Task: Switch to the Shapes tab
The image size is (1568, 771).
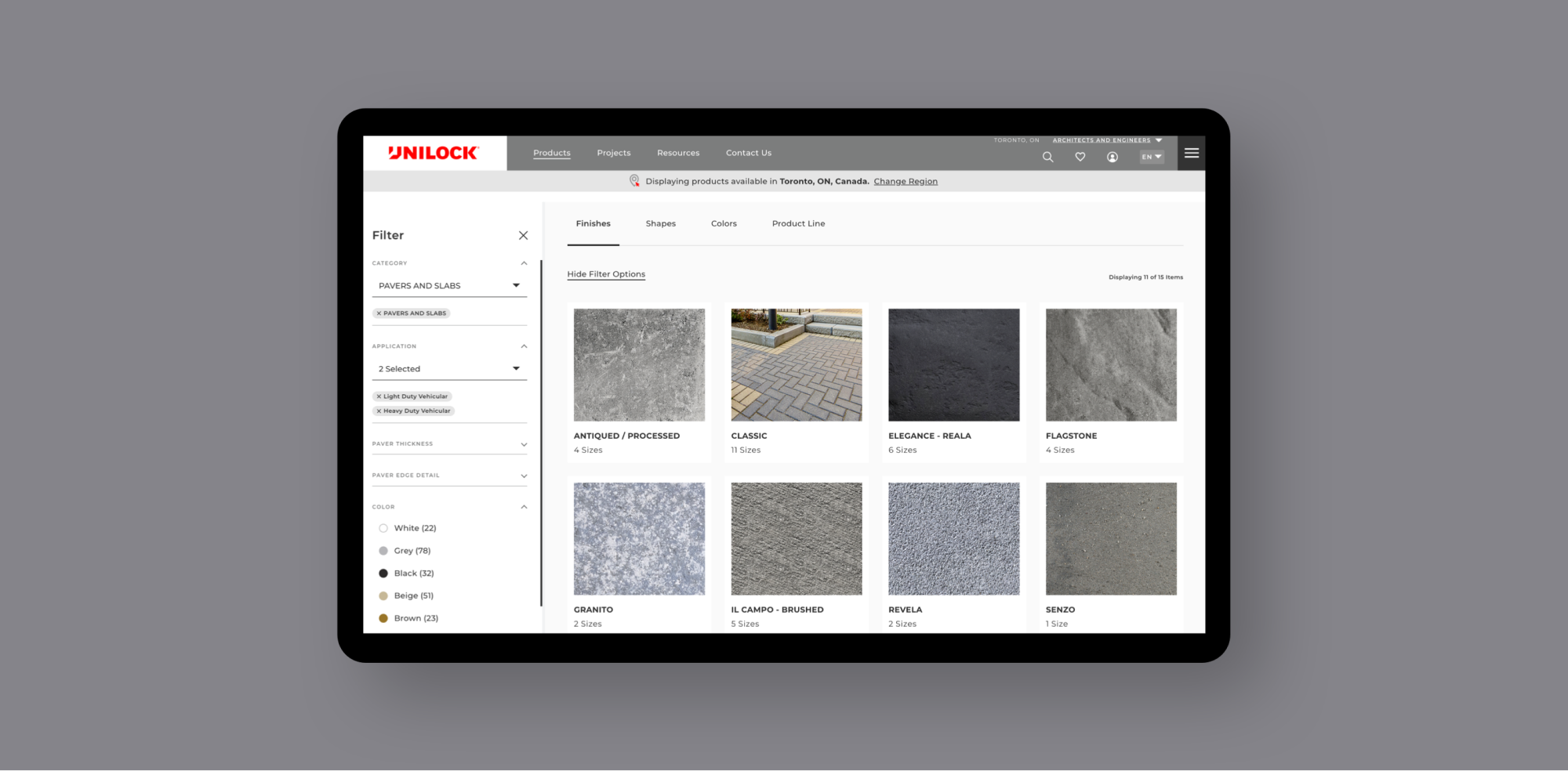Action: (660, 224)
